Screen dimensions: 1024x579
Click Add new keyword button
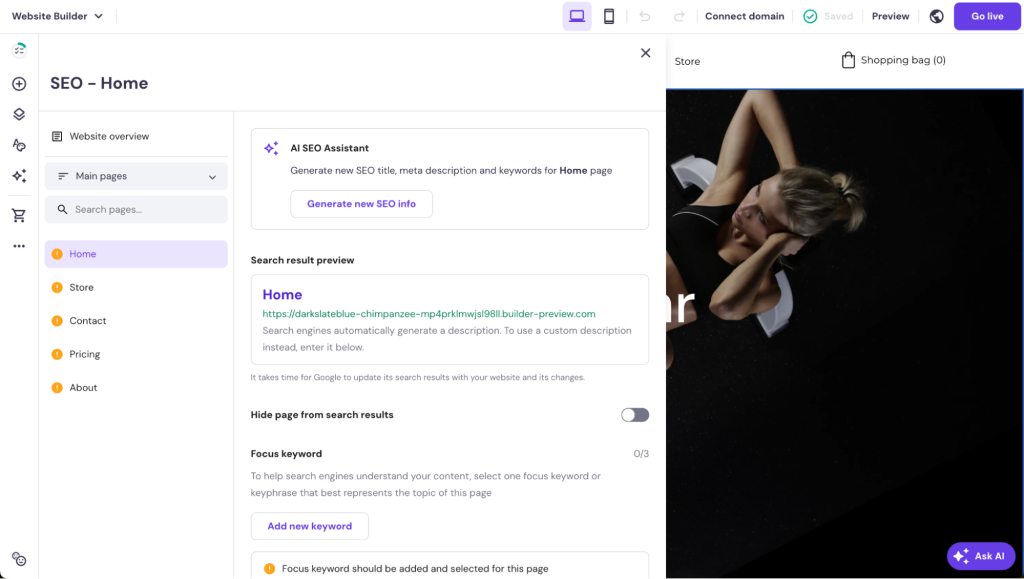coord(310,526)
